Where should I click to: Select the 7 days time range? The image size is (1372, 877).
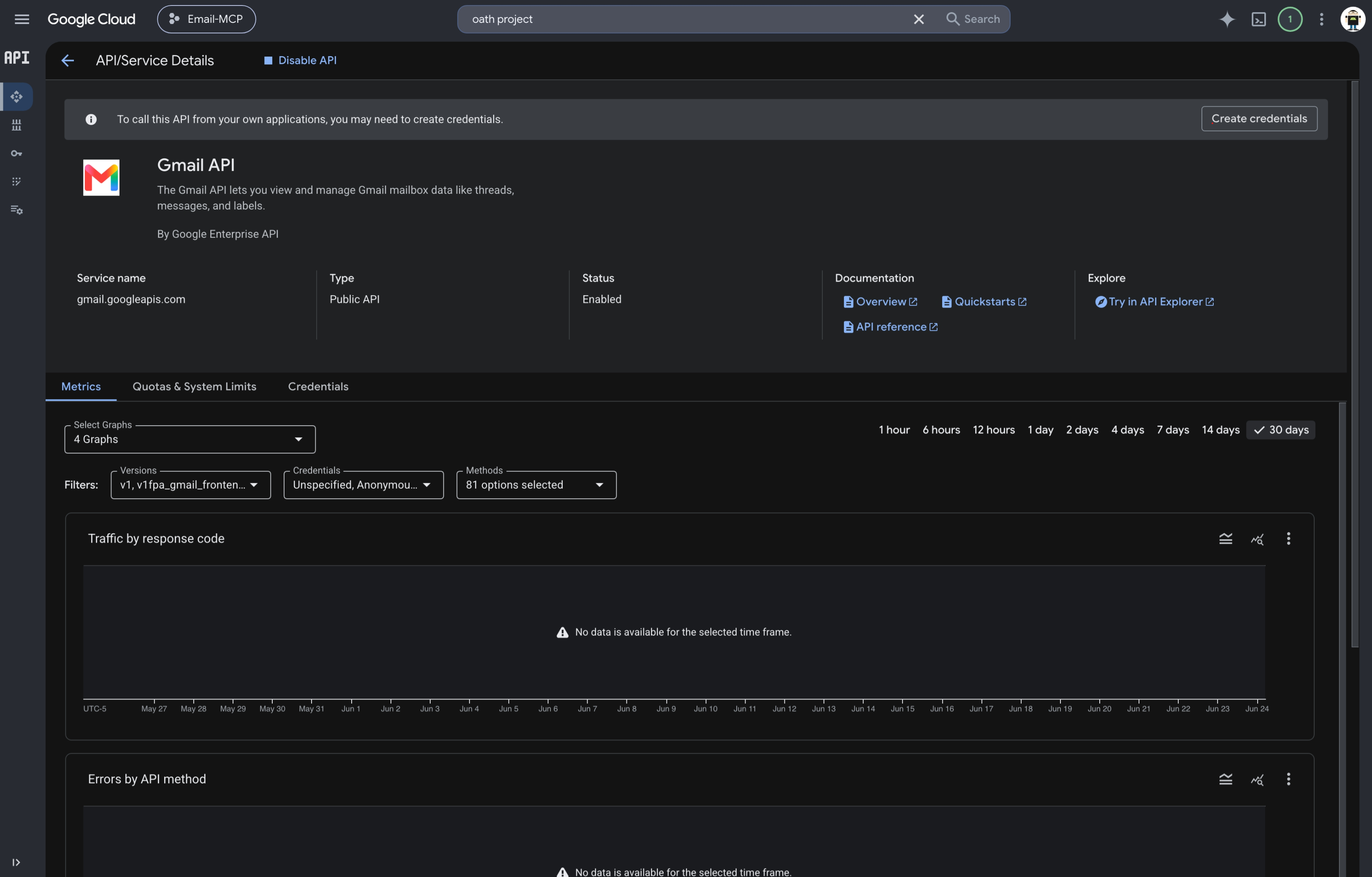pos(1173,430)
